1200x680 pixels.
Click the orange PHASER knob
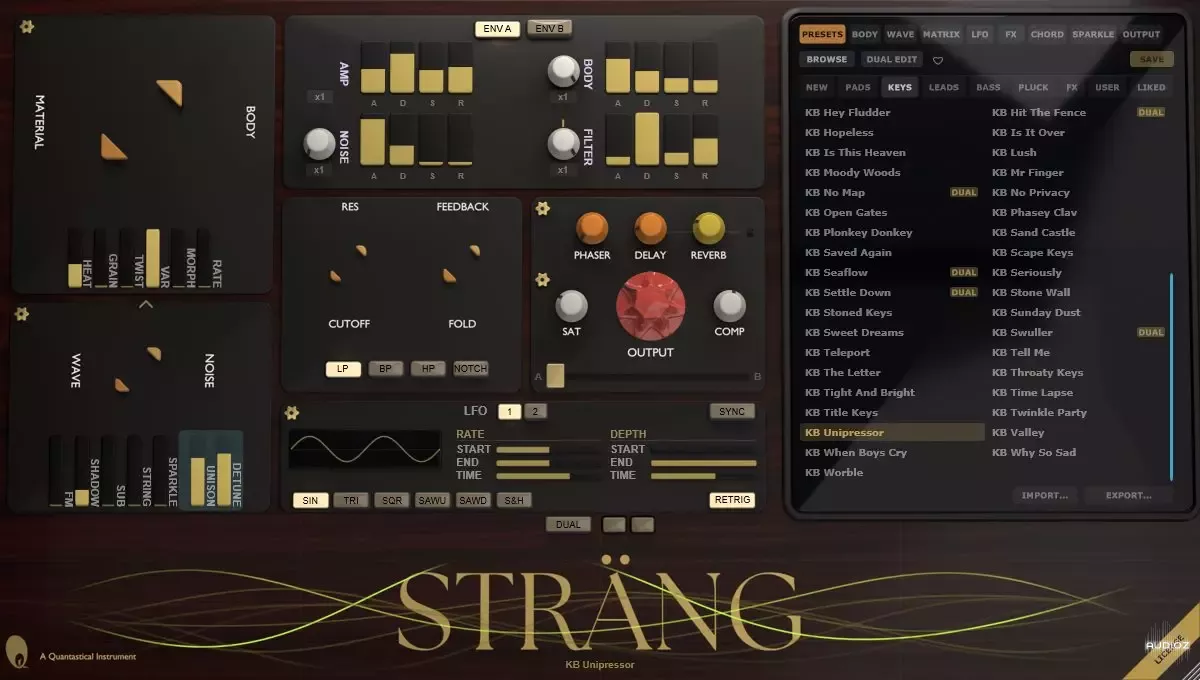592,229
